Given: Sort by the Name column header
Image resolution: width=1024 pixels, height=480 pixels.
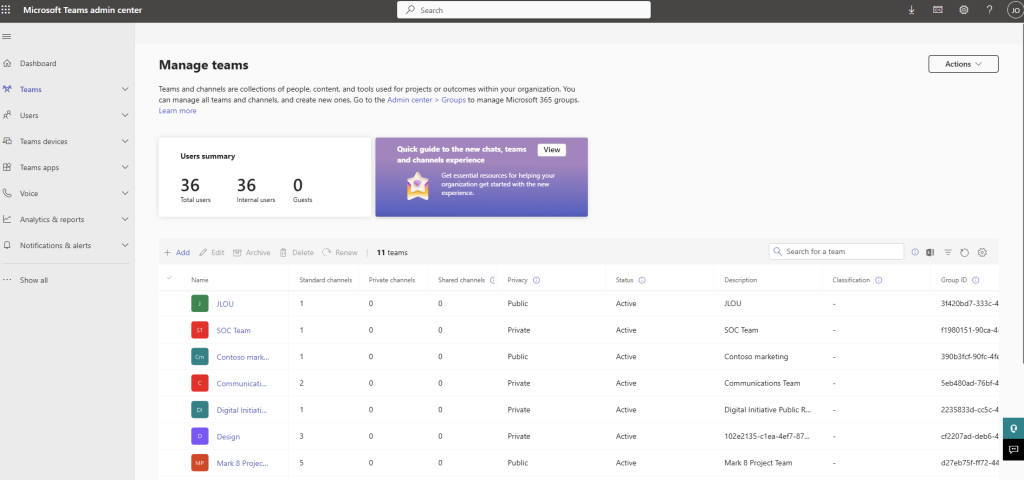Looking at the screenshot, I should click(x=200, y=280).
